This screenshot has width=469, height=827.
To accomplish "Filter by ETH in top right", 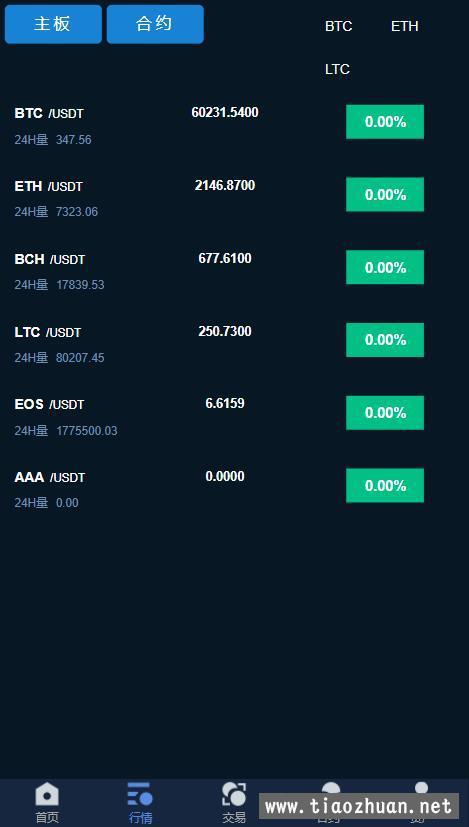I will pos(404,26).
